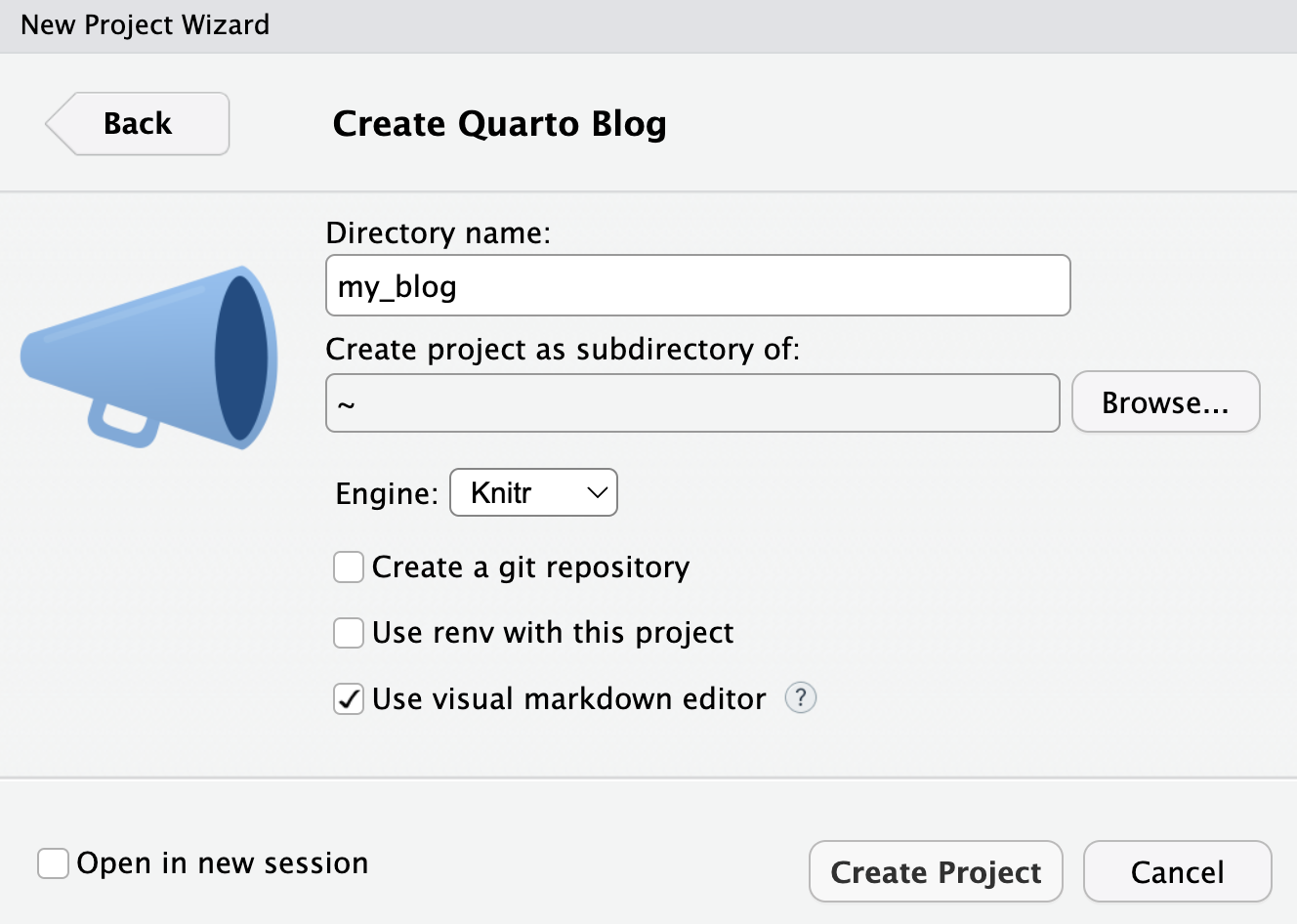Check the Open in new session box
This screenshot has width=1297, height=924.
[x=53, y=863]
